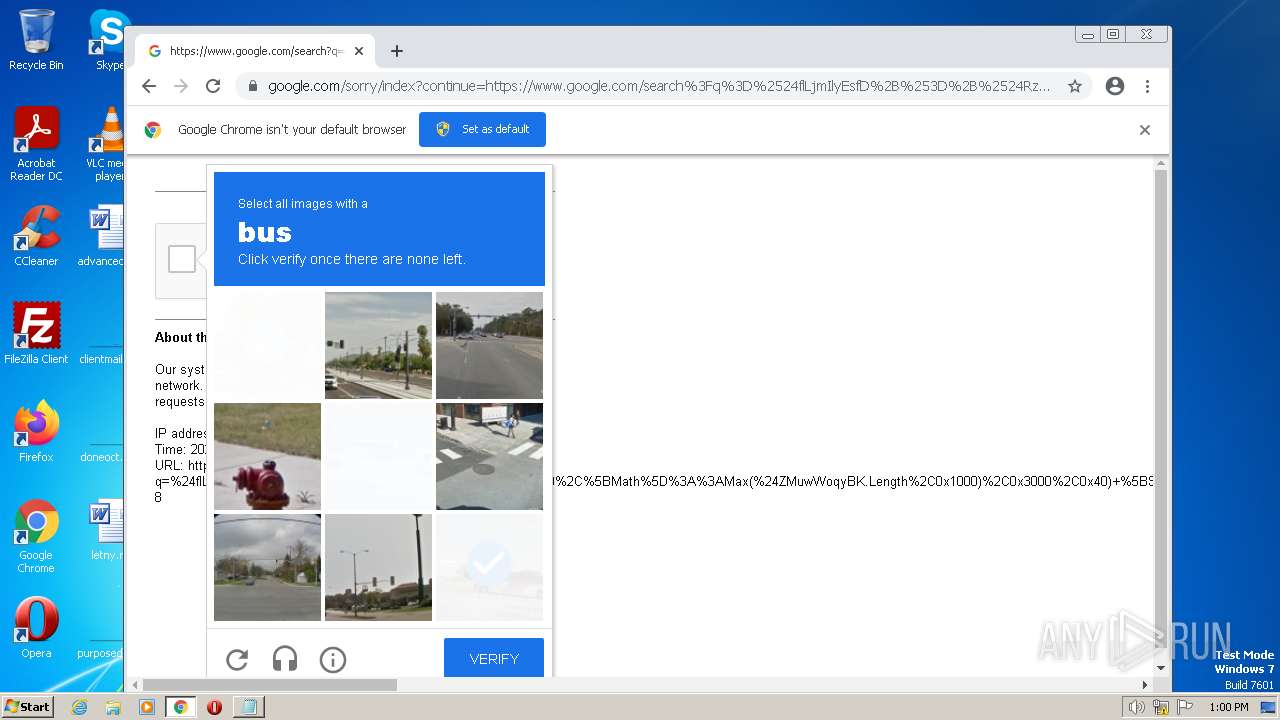Reload the current page
The image size is (1280, 720).
click(213, 86)
